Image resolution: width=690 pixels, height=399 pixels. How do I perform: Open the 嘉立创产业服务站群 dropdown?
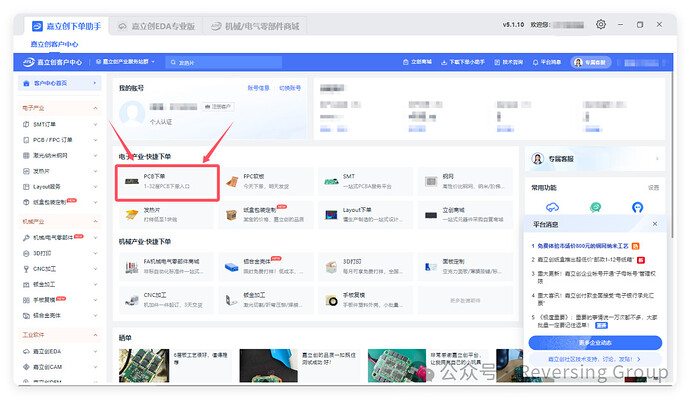125,62
